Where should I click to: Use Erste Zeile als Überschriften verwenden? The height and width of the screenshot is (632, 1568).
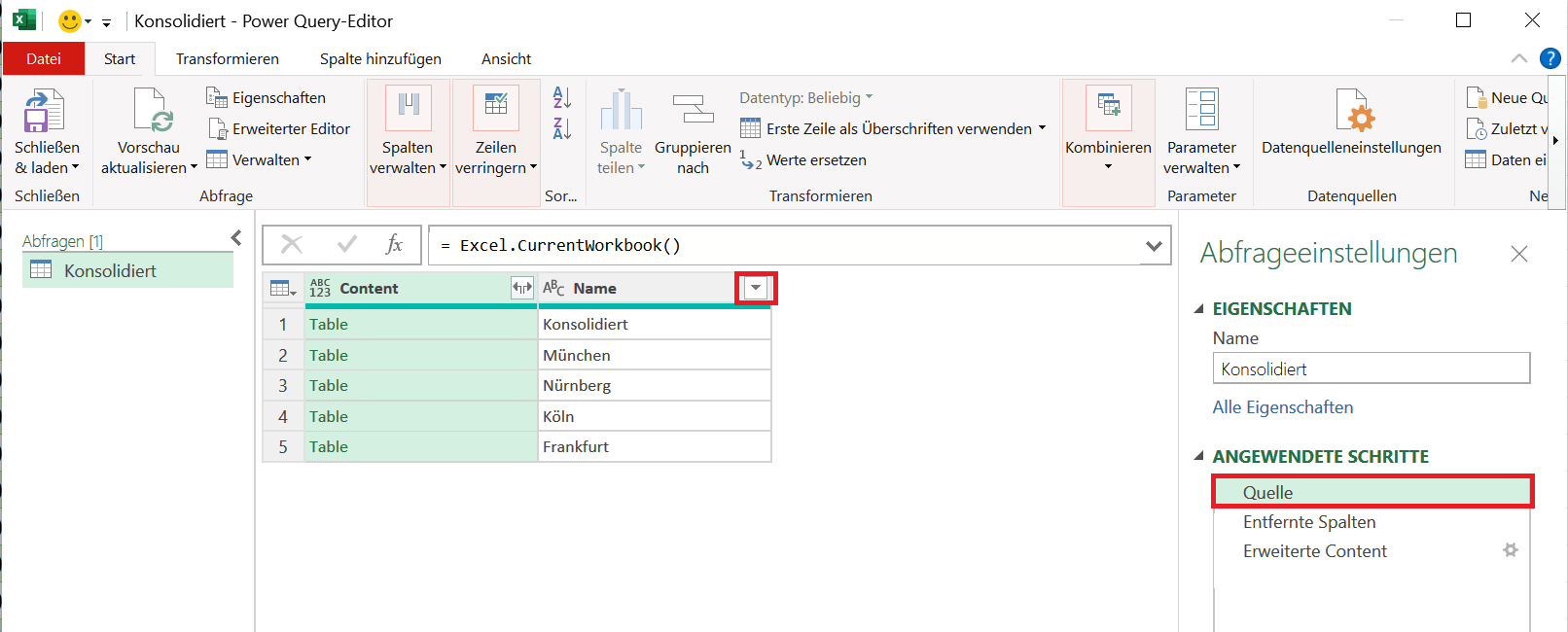[x=886, y=128]
